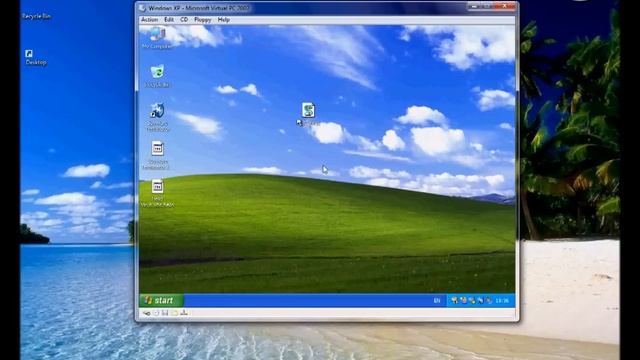The image size is (640, 360).
Task: Click the CD drive status icon in Virtual PC
Action: pyautogui.click(x=156, y=313)
